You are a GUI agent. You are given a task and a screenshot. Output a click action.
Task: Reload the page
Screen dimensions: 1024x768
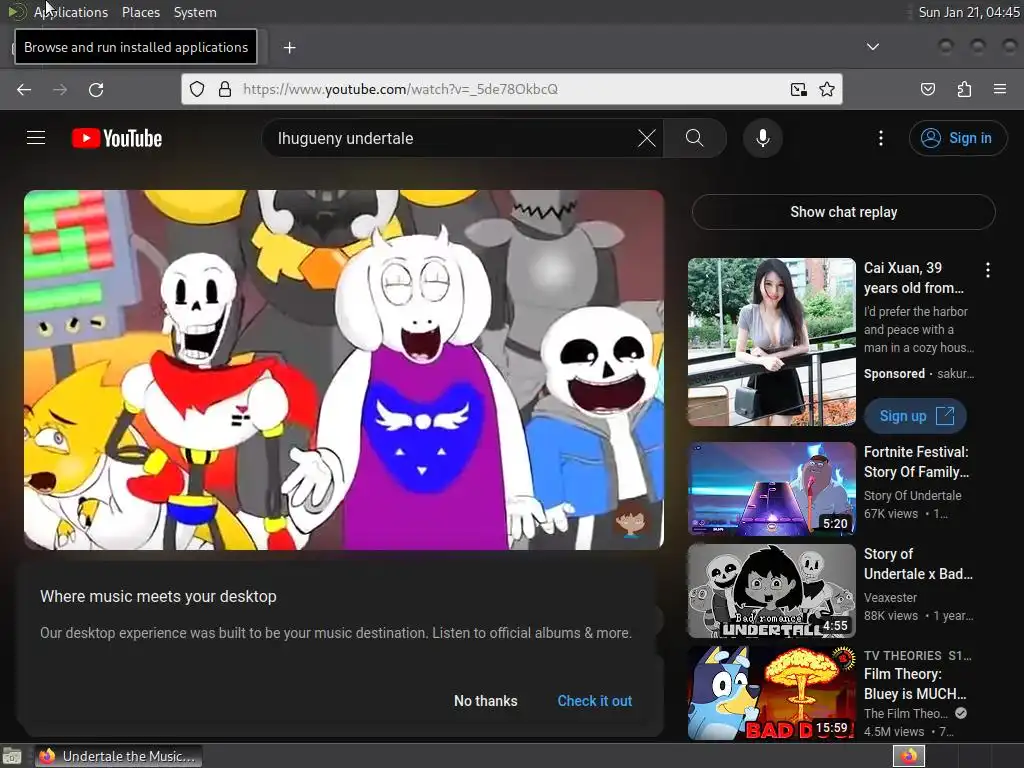96,89
